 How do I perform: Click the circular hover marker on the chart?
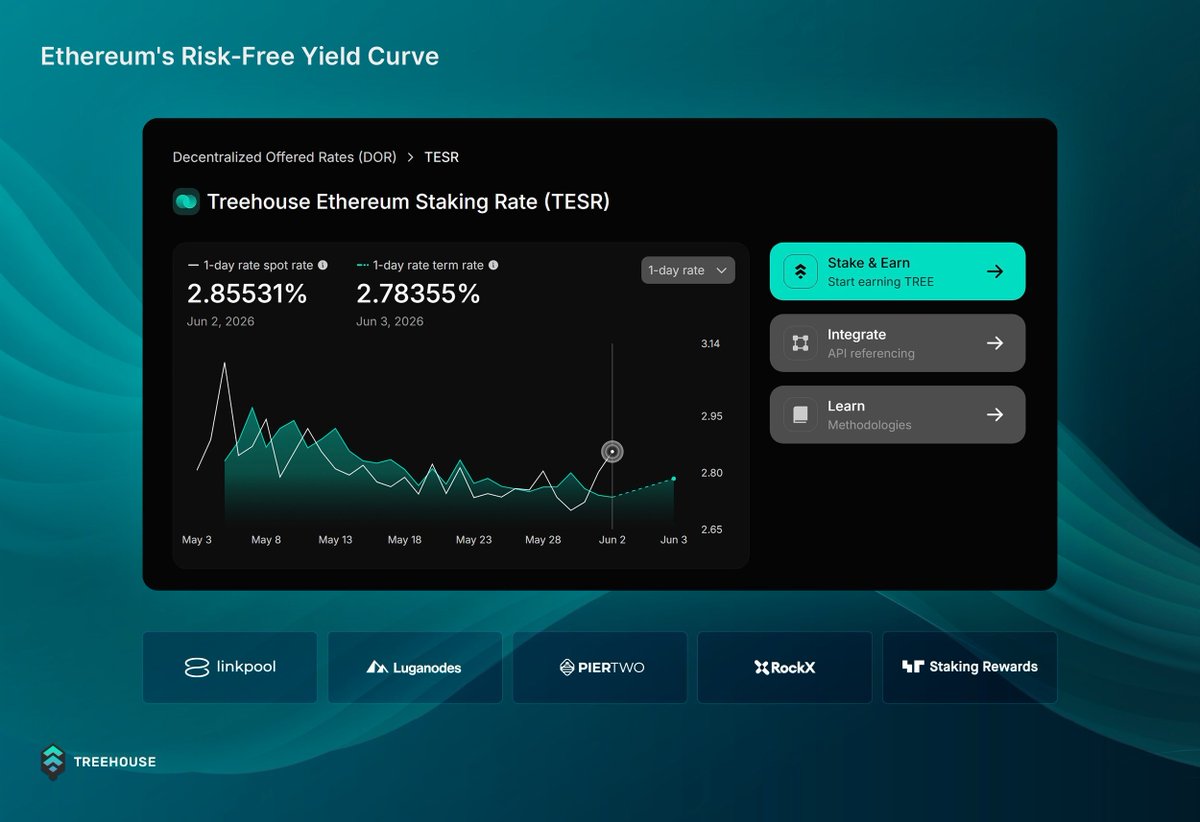[612, 452]
